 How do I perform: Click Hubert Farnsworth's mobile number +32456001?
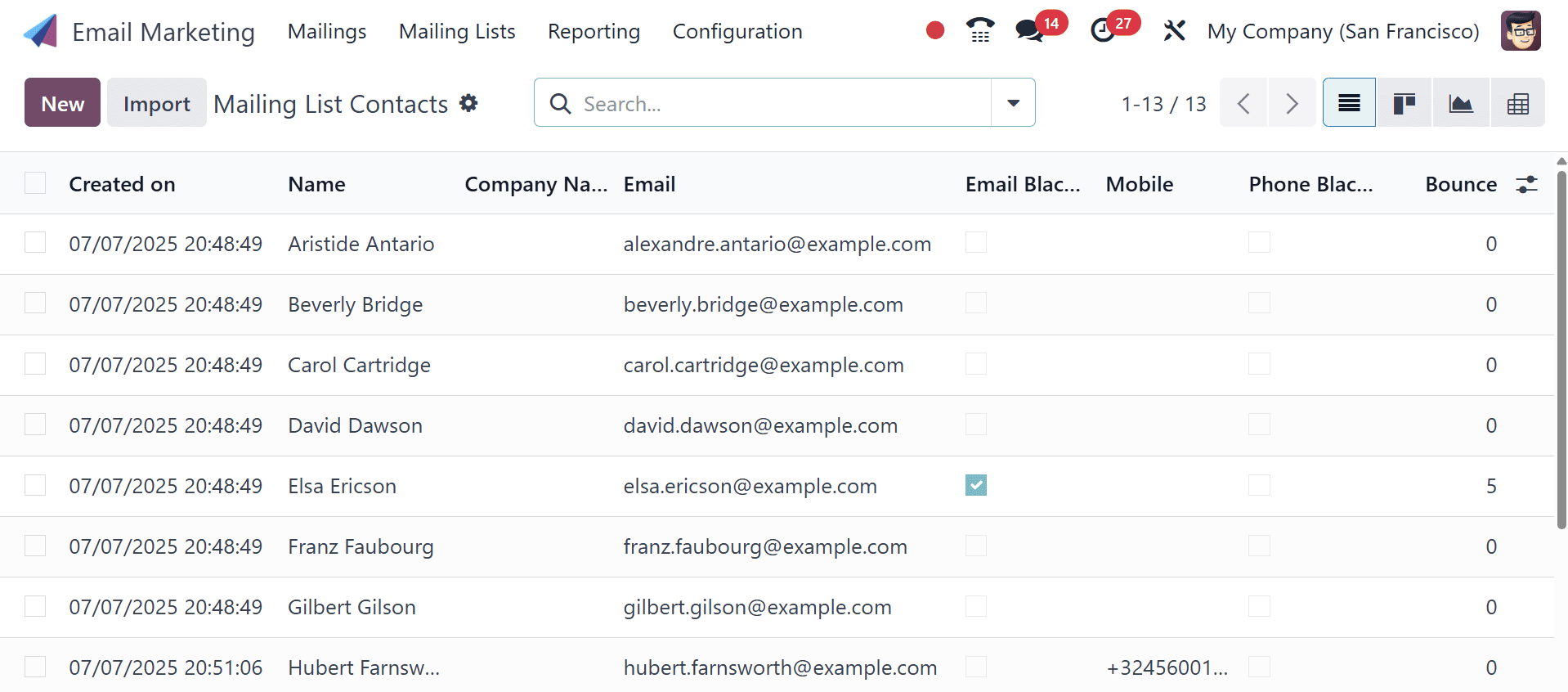[x=1167, y=667]
